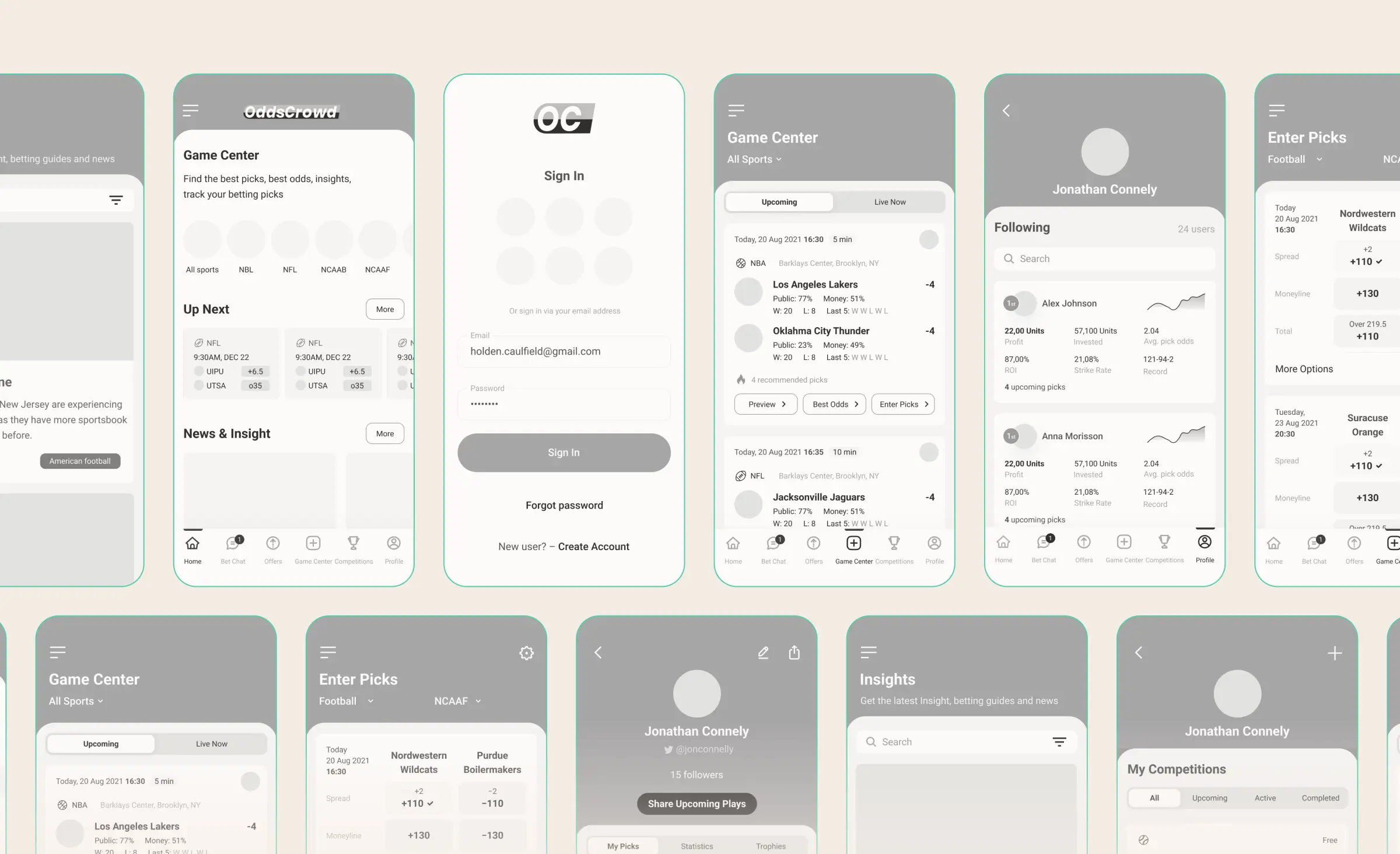Tap the hamburger menu icon top left
The width and height of the screenshot is (1400, 854).
coord(192,111)
